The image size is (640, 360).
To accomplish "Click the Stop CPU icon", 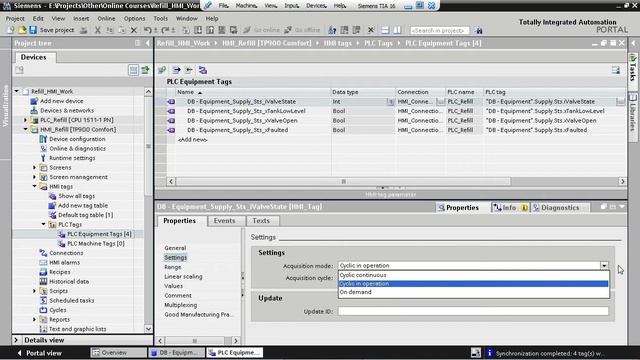I will (356, 30).
